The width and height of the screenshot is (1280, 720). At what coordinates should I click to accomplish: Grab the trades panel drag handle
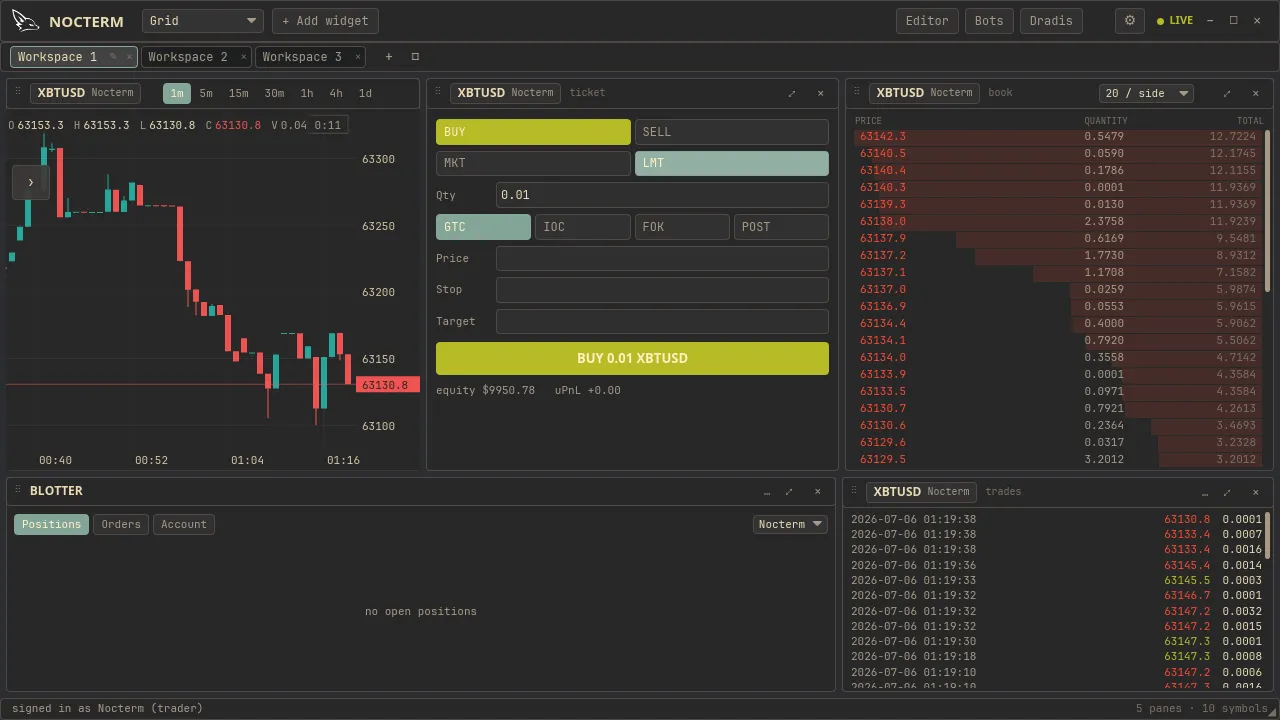click(854, 491)
